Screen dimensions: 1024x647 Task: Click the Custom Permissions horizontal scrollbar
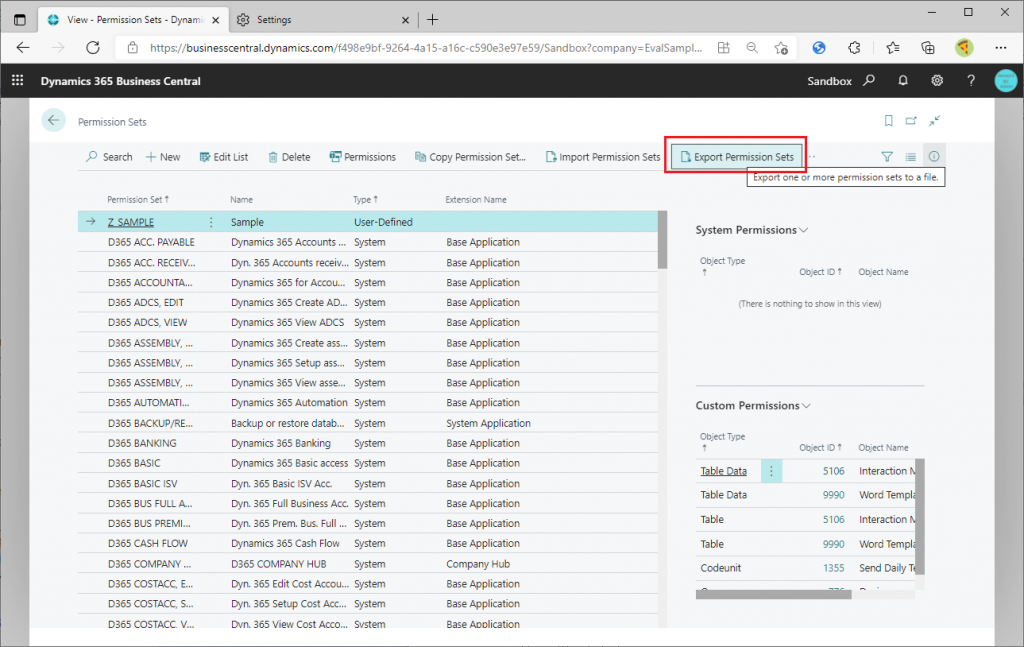[x=773, y=594]
